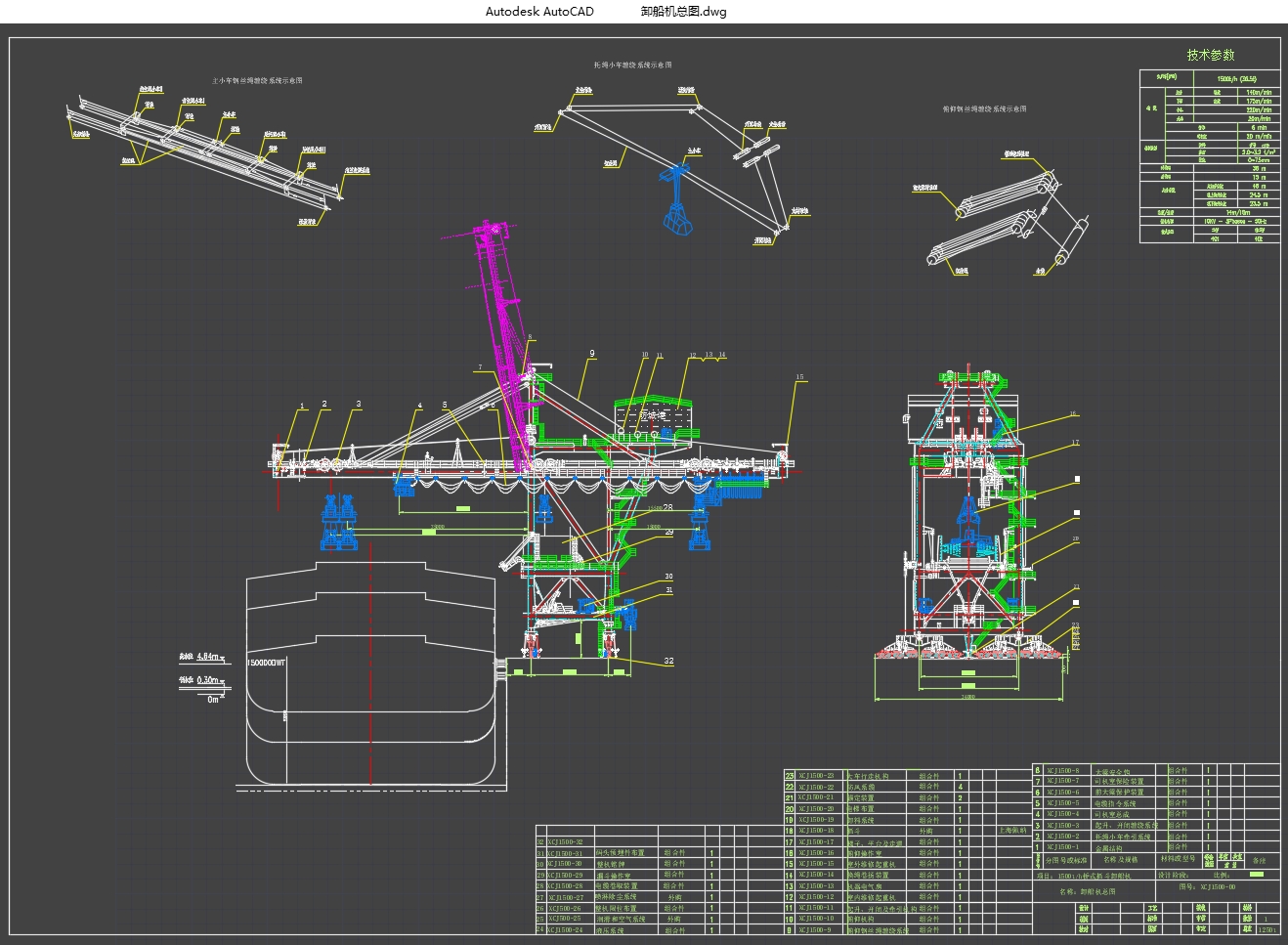
Task: Select part code XCJ1500-3 in title block list
Action: [x=1063, y=825]
